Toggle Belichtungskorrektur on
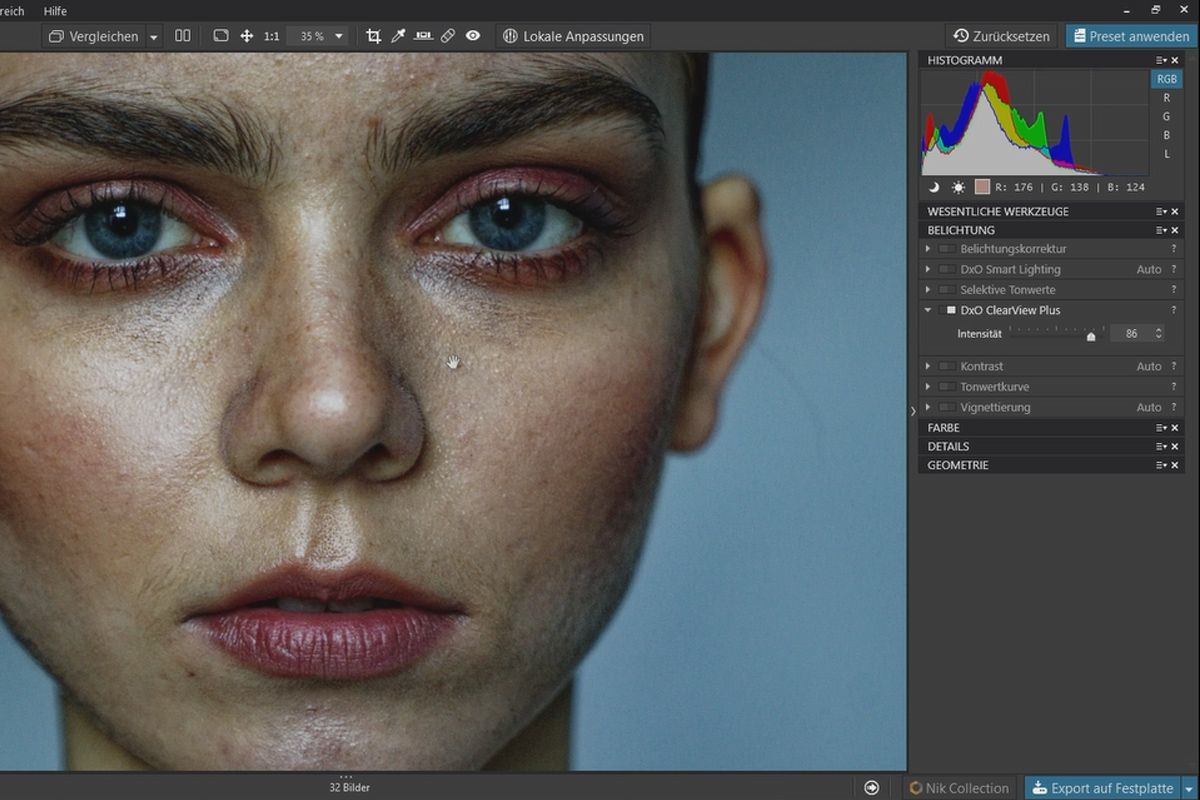1200x800 pixels. 947,249
